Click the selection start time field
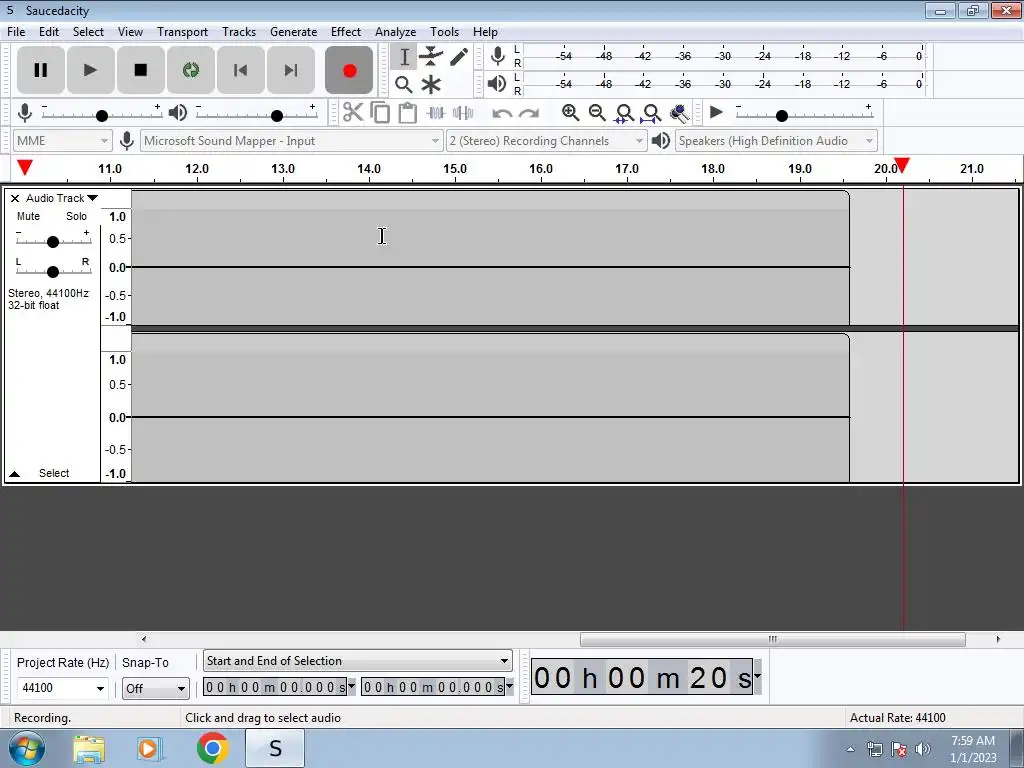The width and height of the screenshot is (1024, 768). click(x=275, y=687)
